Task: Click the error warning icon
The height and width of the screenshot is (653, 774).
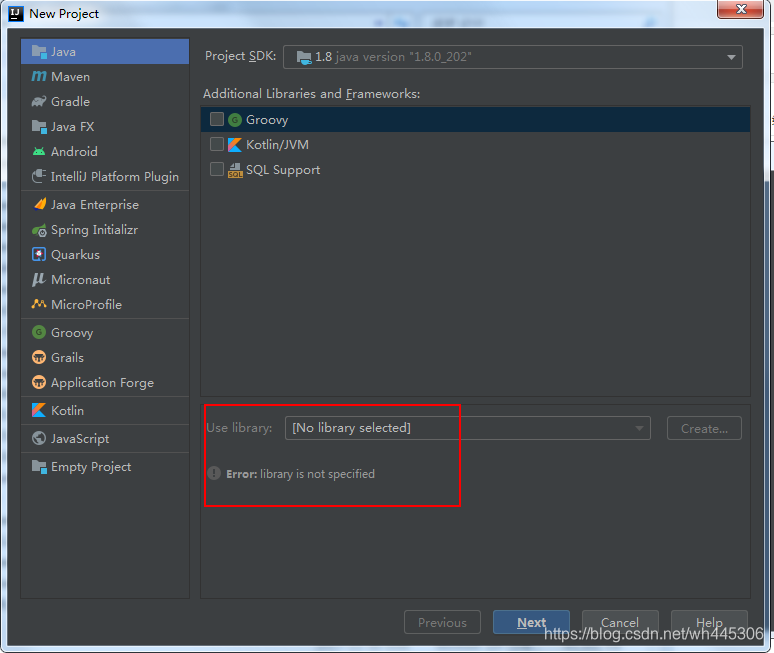Action: click(214, 473)
